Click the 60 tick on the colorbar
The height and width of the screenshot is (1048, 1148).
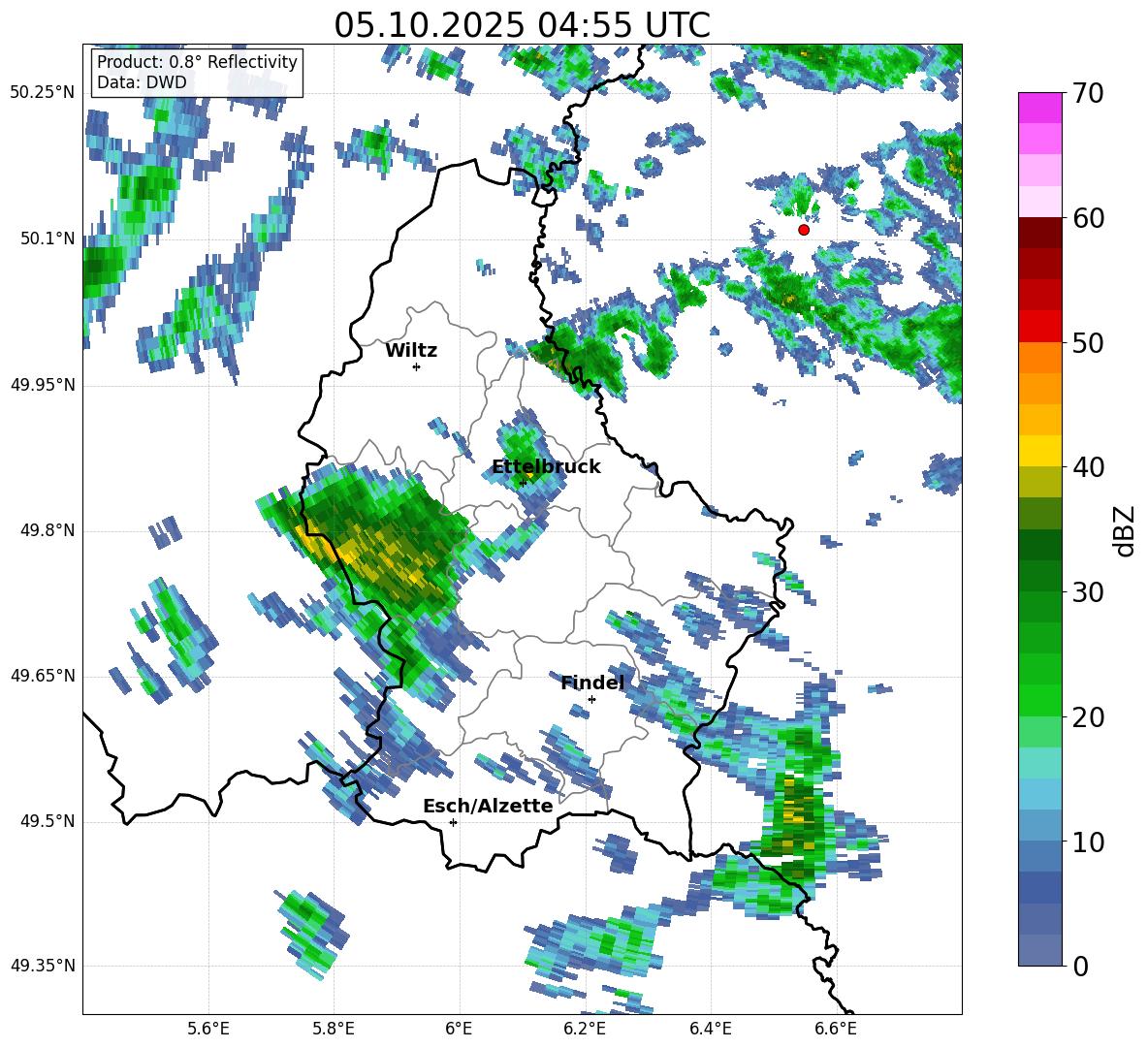(x=1088, y=218)
